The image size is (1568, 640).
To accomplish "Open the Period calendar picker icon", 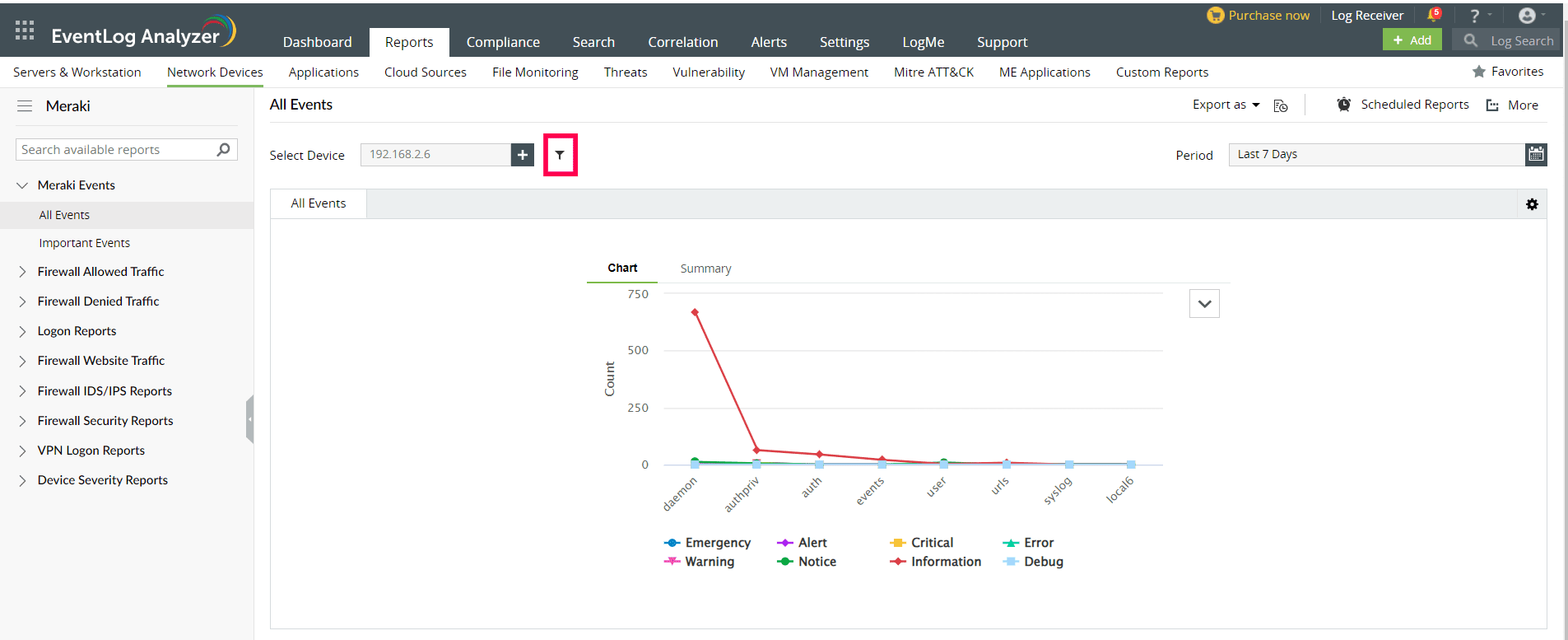I will [1536, 154].
